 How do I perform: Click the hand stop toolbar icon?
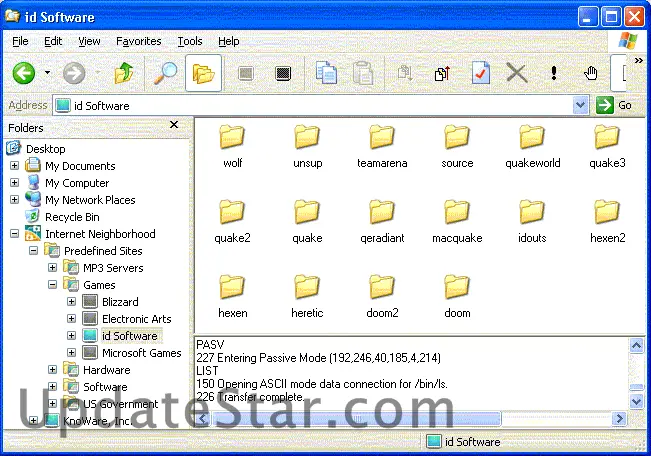pos(590,73)
